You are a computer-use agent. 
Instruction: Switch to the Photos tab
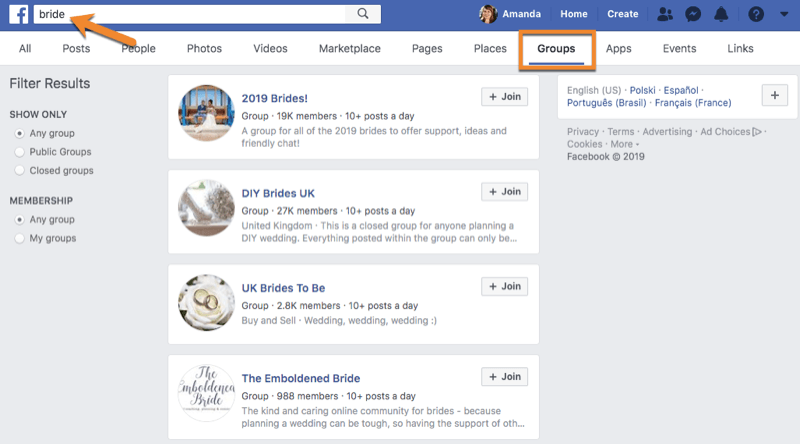[204, 48]
